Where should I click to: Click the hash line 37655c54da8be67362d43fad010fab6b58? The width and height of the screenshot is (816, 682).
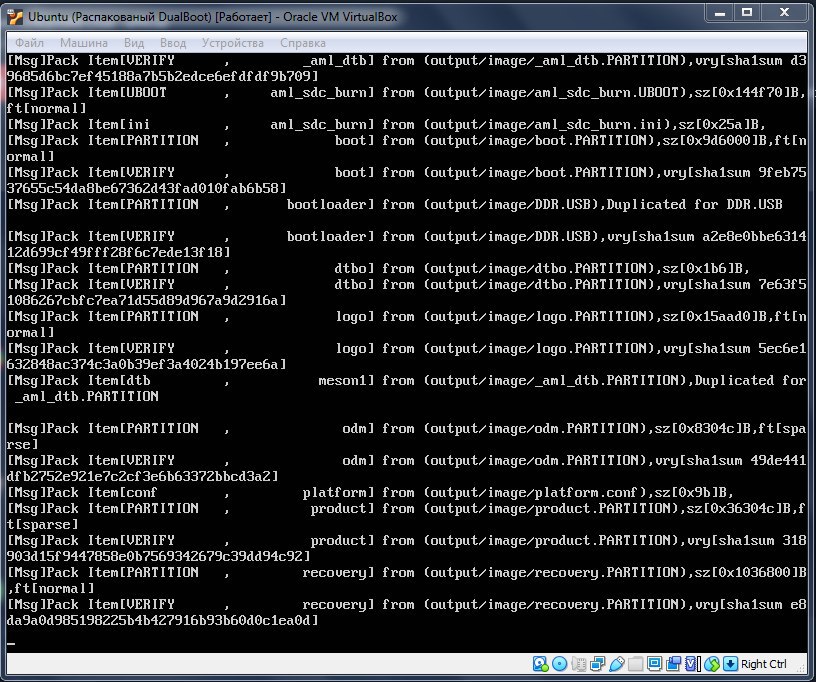143,188
